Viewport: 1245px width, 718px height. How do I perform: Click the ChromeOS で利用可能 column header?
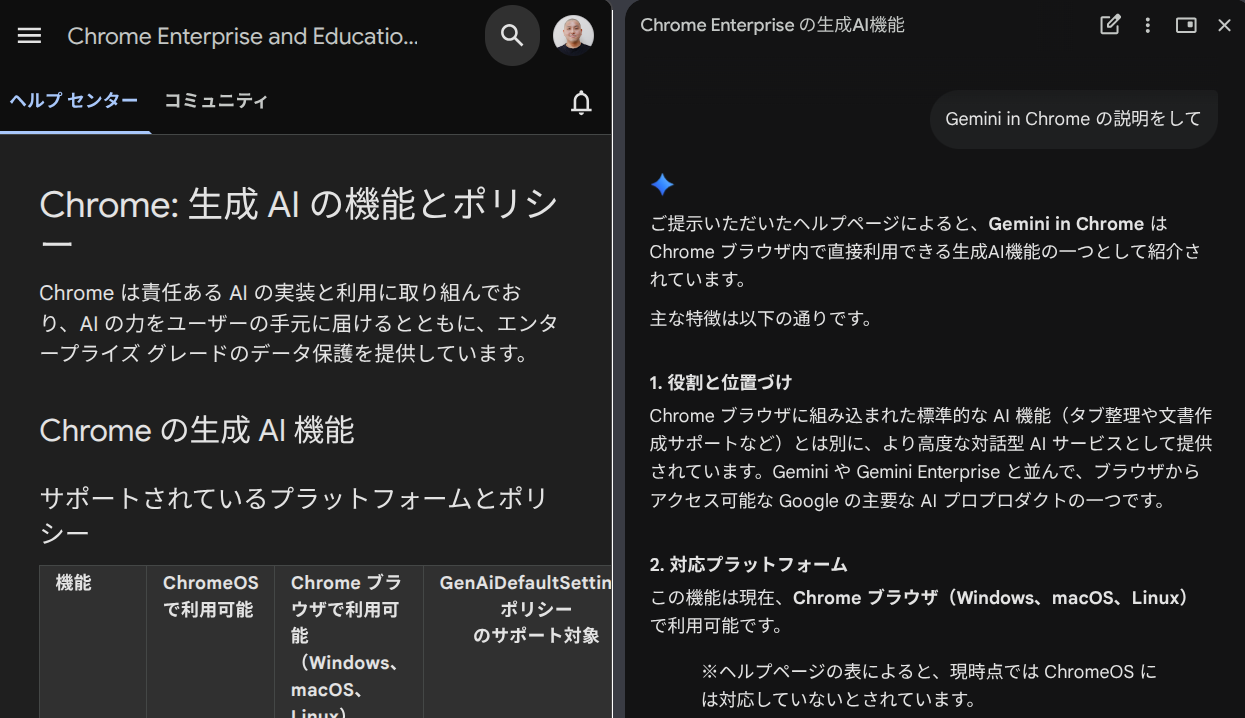(x=210, y=596)
